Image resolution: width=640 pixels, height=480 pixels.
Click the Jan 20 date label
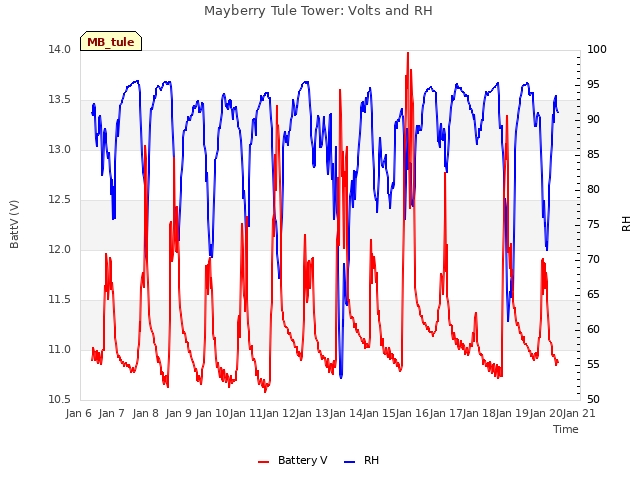(x=546, y=413)
